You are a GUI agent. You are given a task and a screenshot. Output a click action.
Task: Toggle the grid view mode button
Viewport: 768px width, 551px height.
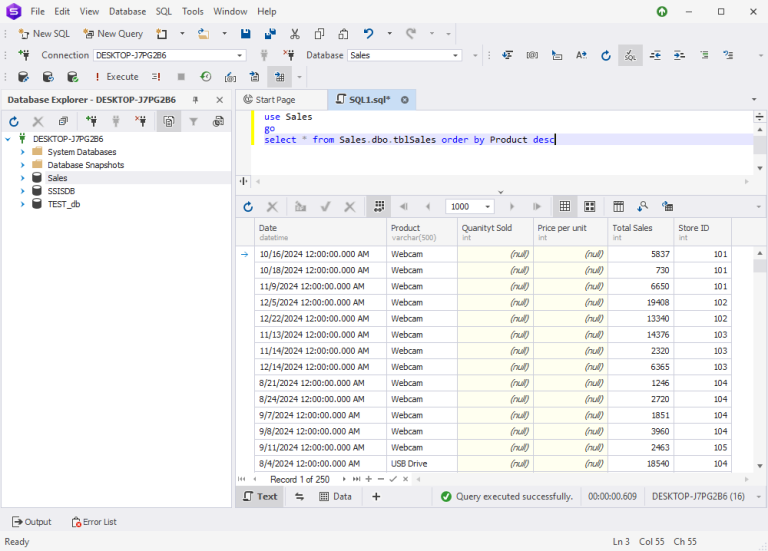point(565,207)
